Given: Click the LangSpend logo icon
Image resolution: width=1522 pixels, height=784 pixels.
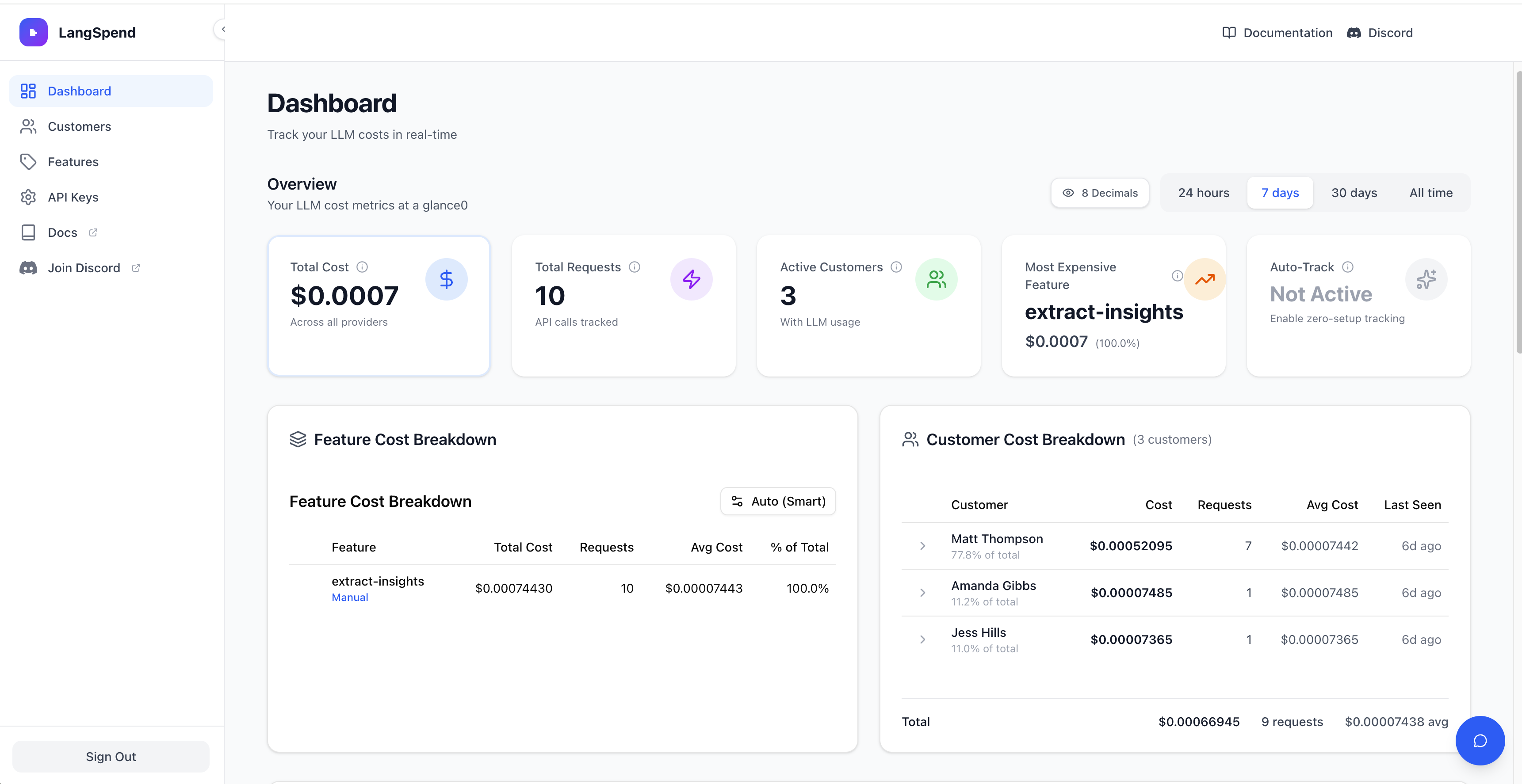Looking at the screenshot, I should click(x=33, y=32).
